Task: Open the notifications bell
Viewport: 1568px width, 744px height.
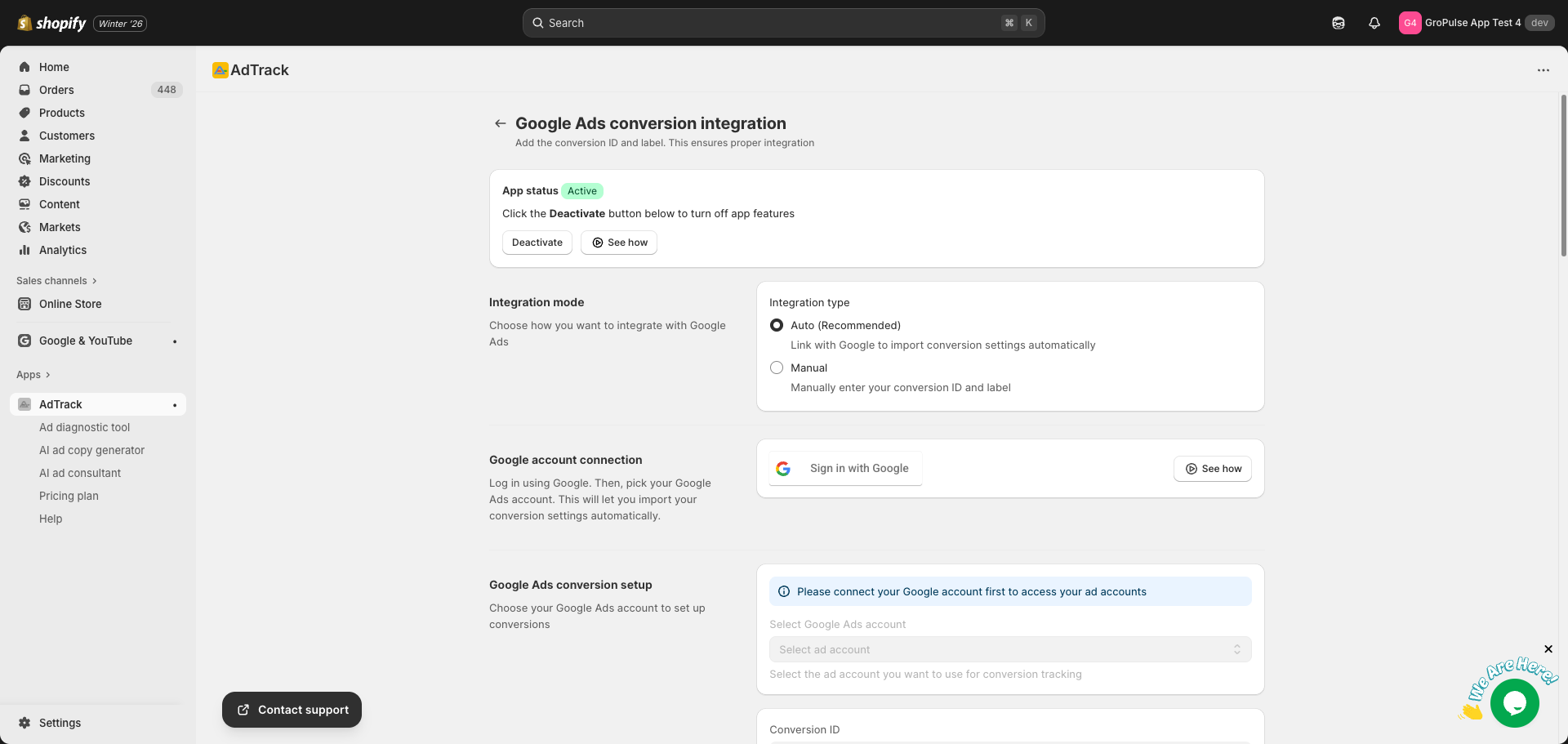Action: (1374, 23)
